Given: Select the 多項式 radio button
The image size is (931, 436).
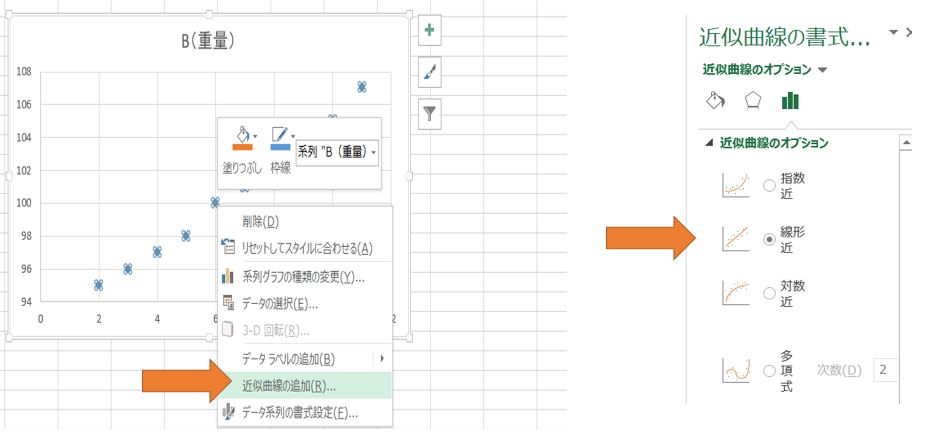Looking at the screenshot, I should pyautogui.click(x=770, y=371).
